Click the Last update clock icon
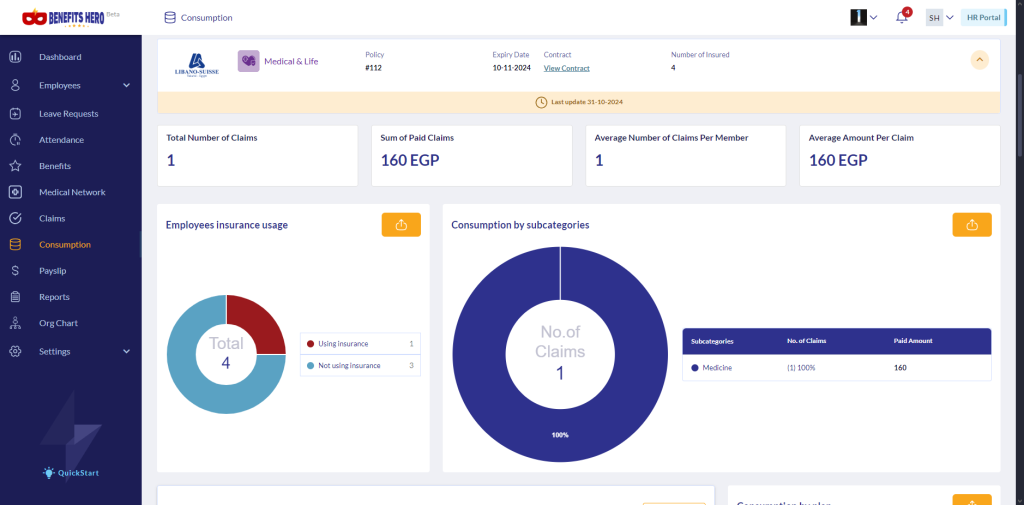Screen dimensions: 1024x505 coord(541,102)
